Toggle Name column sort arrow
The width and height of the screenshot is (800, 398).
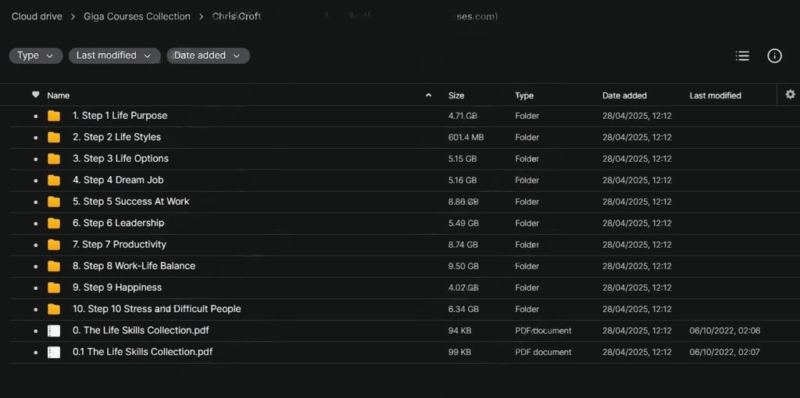pos(429,95)
